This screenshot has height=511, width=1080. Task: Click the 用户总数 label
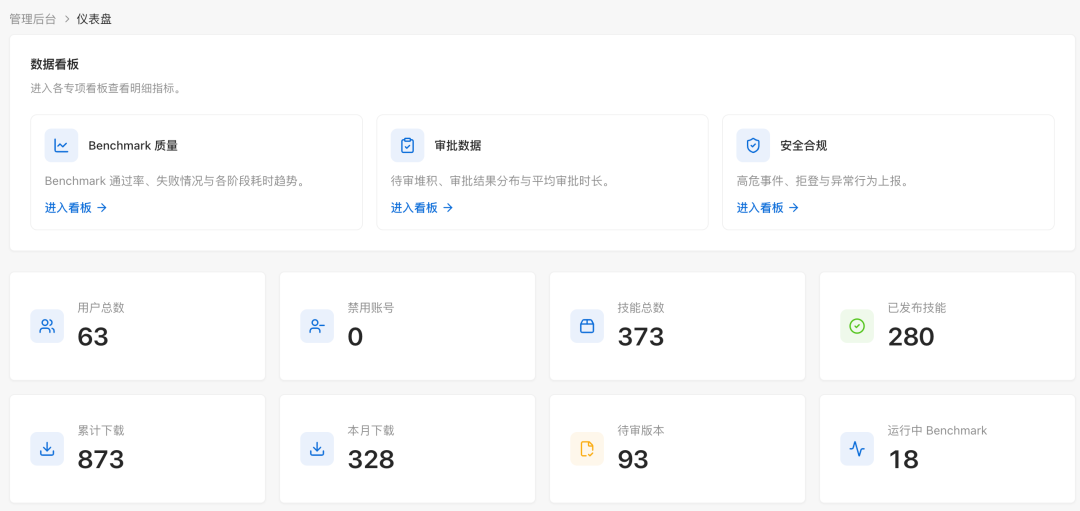point(101,308)
